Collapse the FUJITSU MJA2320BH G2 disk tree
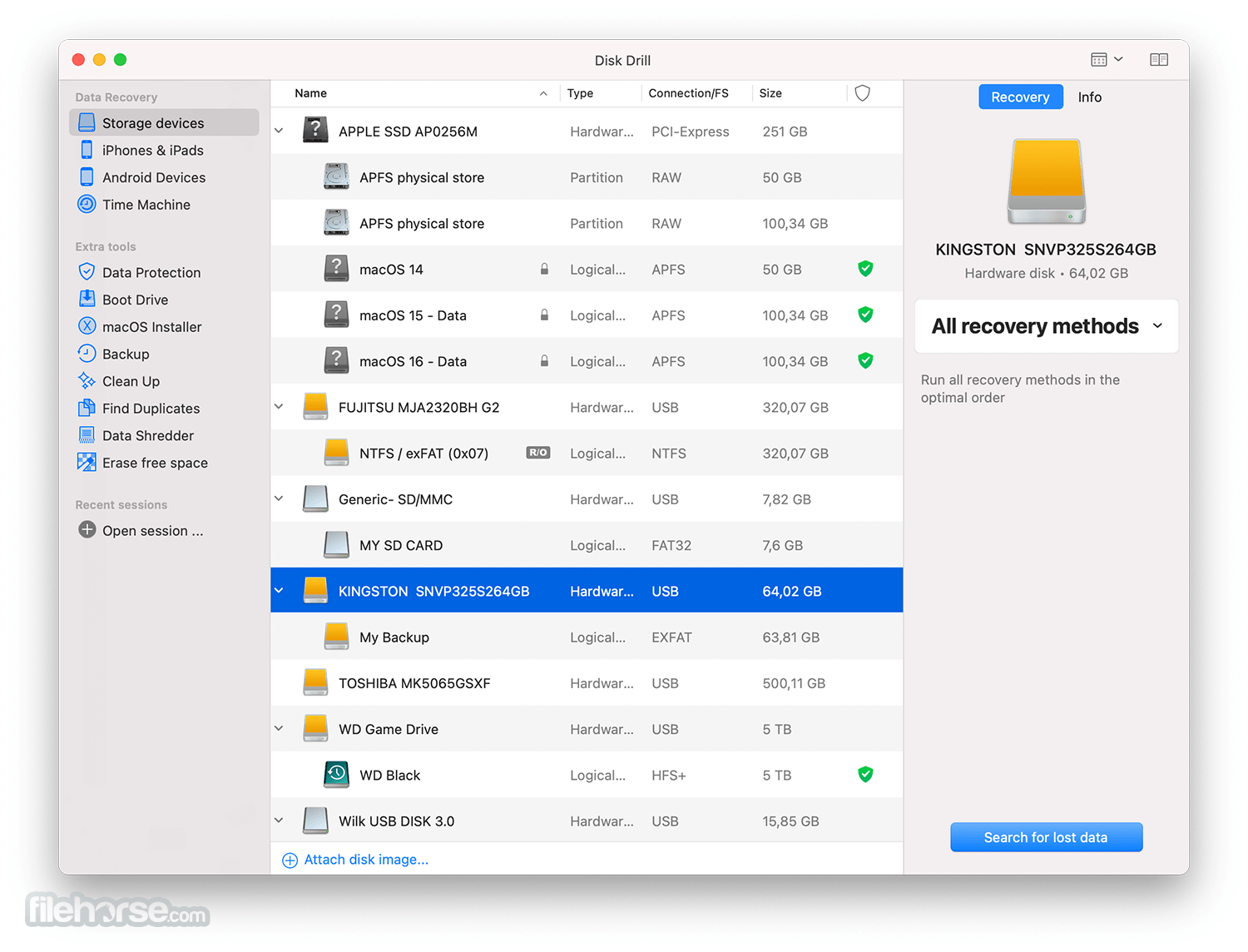The width and height of the screenshot is (1248, 952). pyautogui.click(x=280, y=407)
